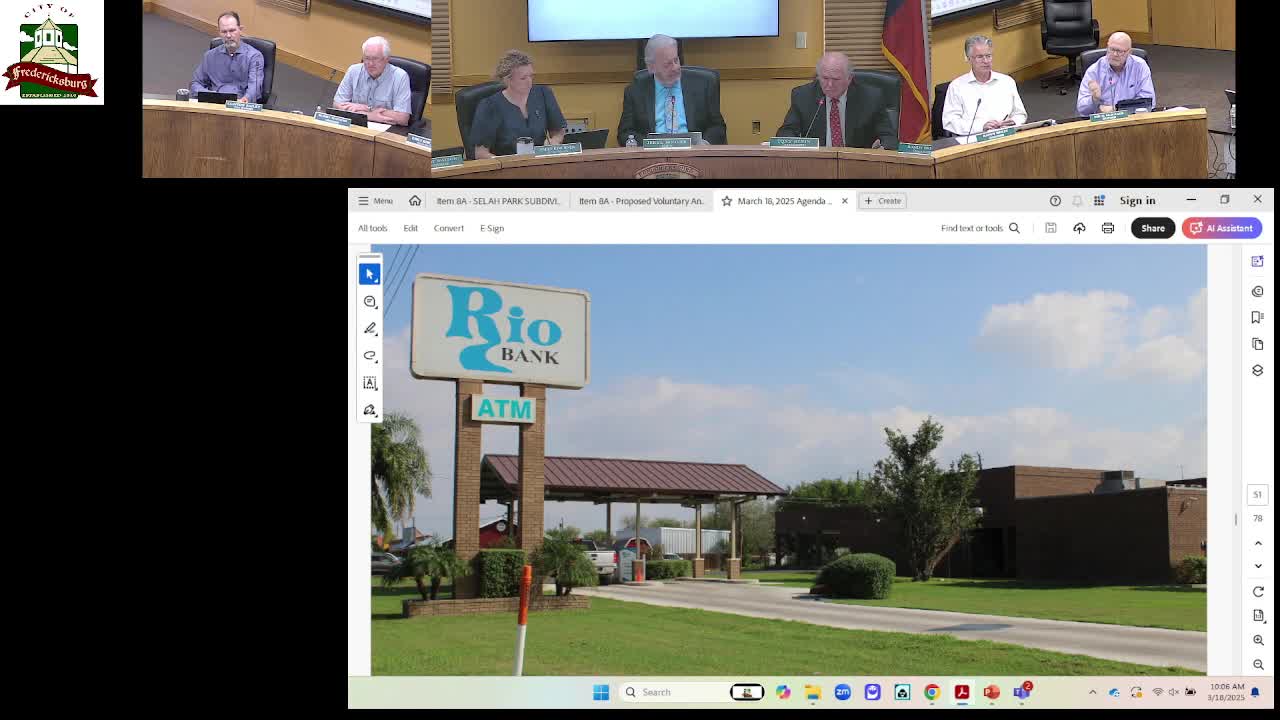Open the E-Sign tab
The image size is (1280, 720).
pos(492,228)
